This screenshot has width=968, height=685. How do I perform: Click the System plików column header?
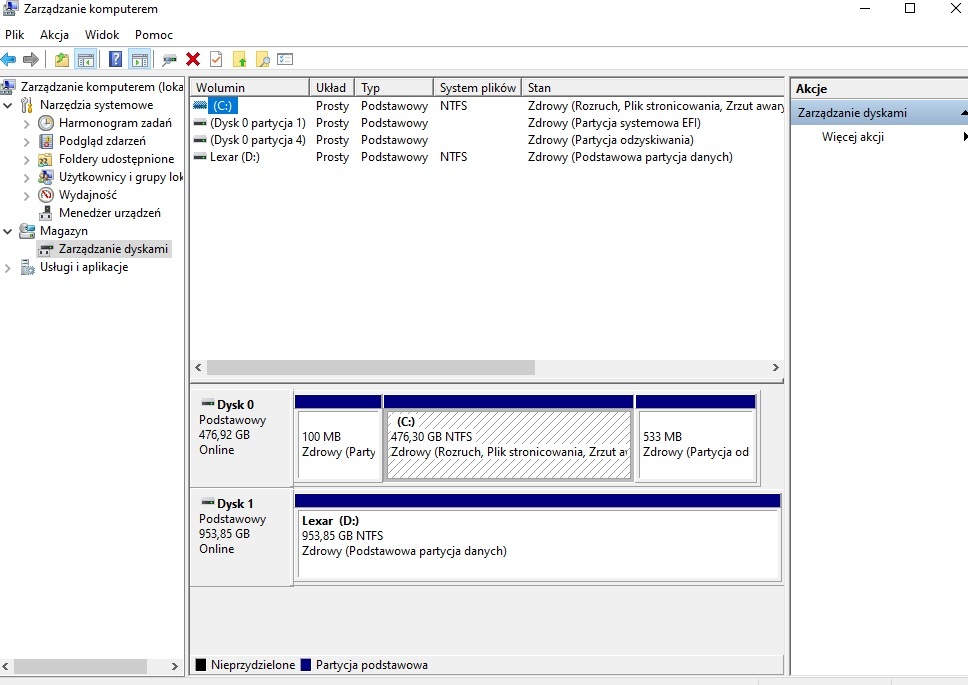[x=477, y=88]
